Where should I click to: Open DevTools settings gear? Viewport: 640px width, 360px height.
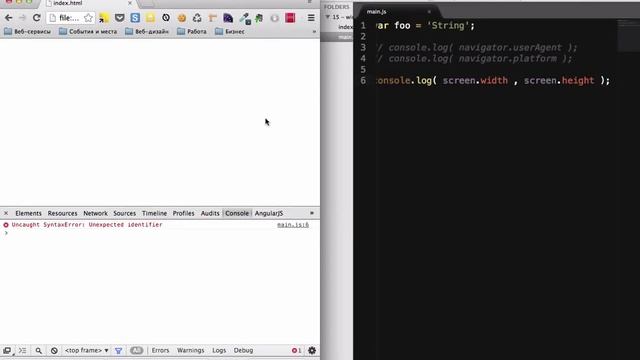click(x=312, y=351)
